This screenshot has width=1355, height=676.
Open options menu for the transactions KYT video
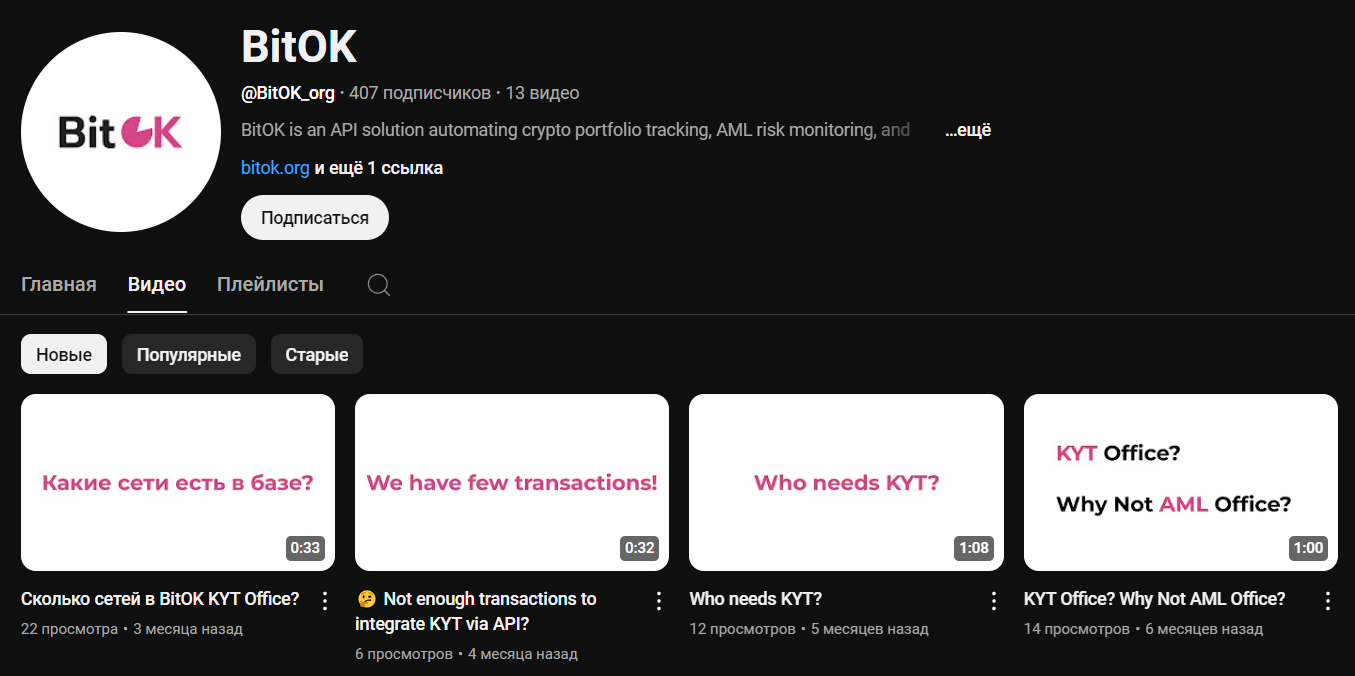click(x=658, y=600)
